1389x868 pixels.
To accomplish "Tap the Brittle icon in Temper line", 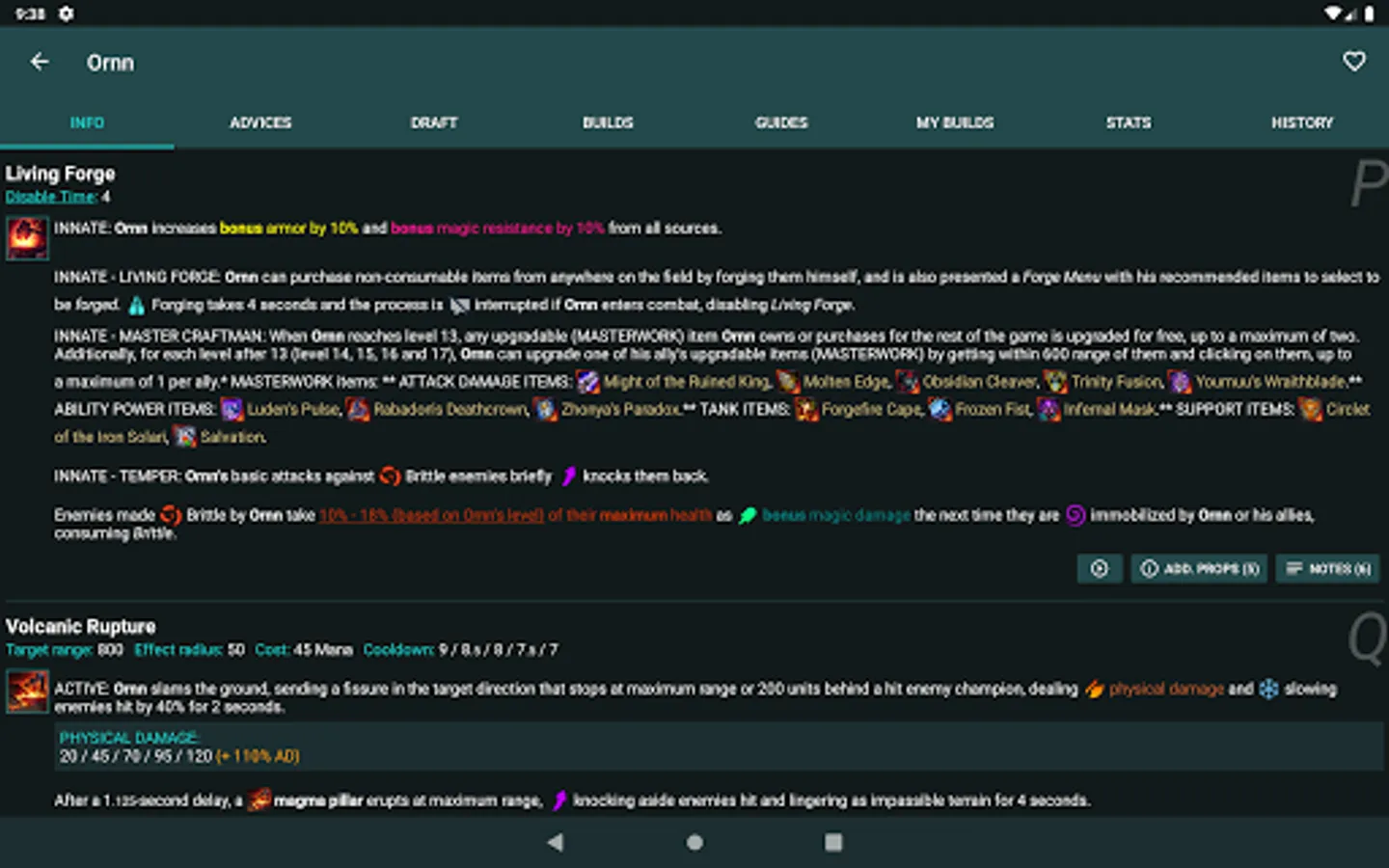I will (x=390, y=475).
